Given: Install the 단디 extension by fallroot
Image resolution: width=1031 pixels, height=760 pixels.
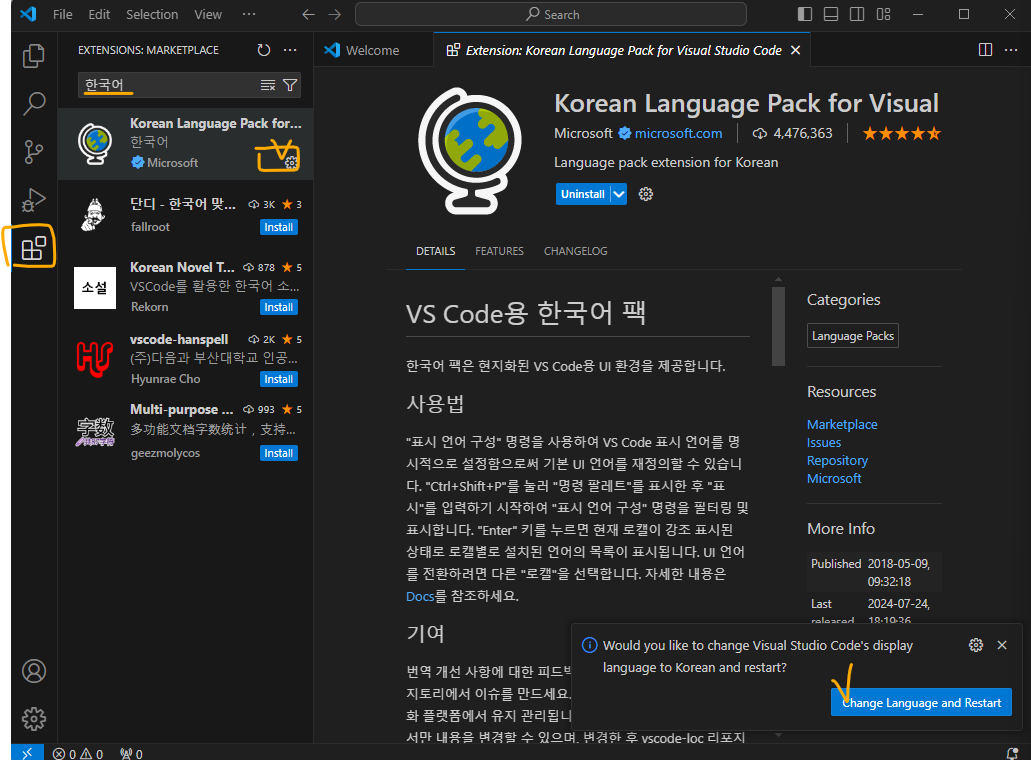Looking at the screenshot, I should (x=279, y=227).
